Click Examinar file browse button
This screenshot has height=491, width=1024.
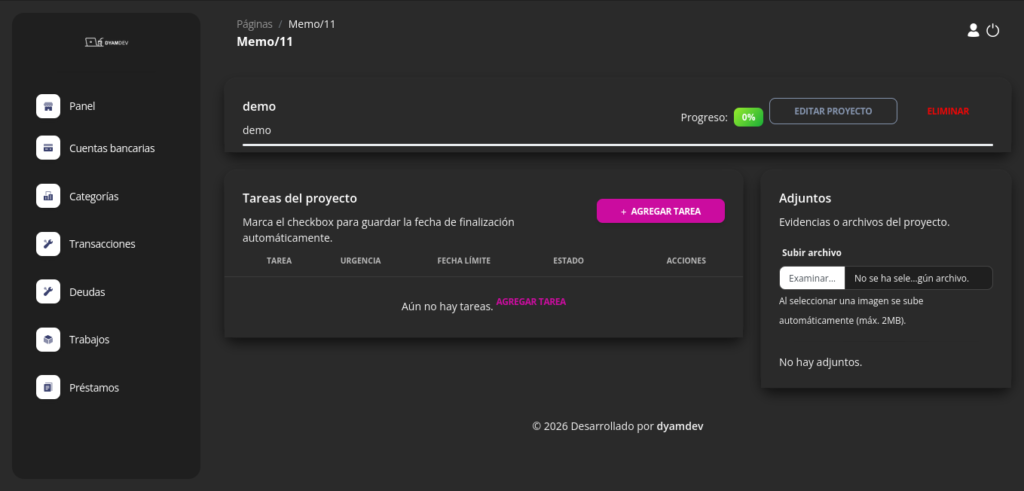click(812, 278)
